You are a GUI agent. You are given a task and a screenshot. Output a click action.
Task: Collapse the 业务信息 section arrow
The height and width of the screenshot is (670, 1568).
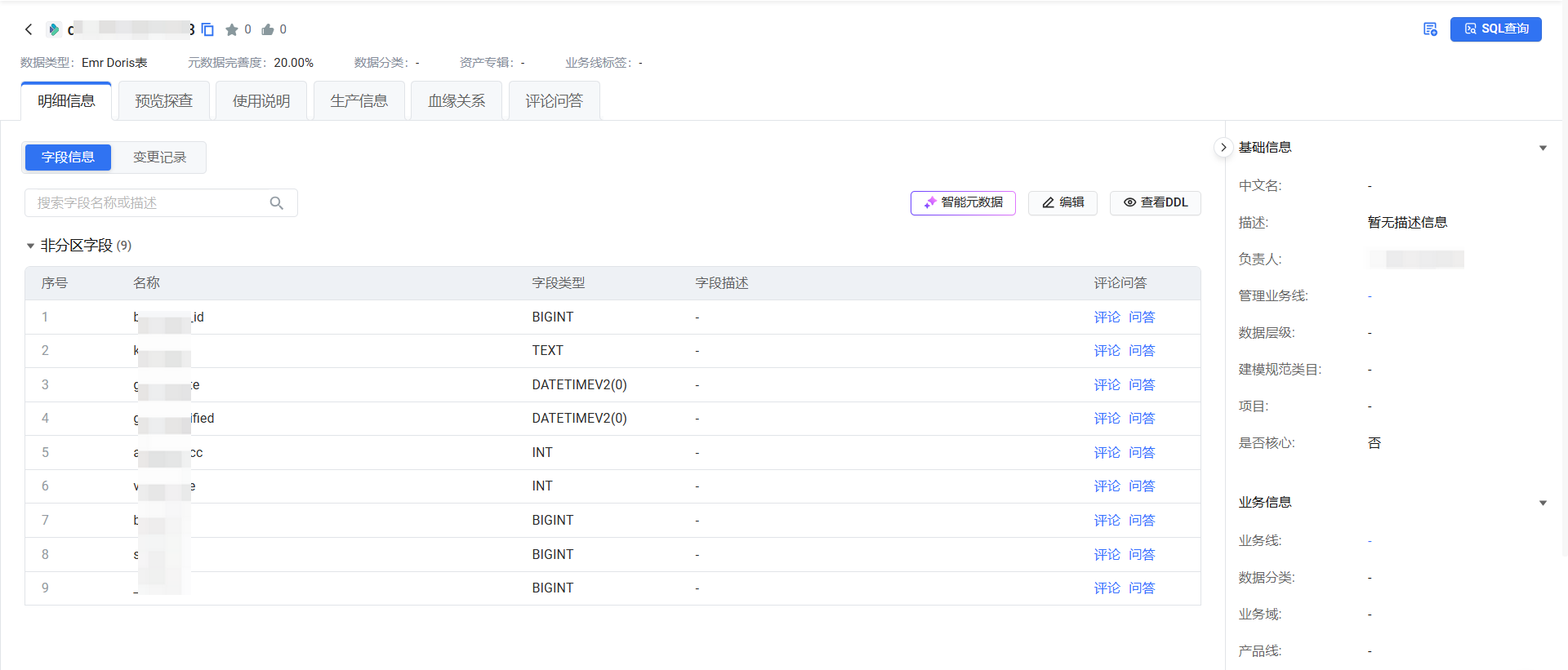(x=1543, y=503)
